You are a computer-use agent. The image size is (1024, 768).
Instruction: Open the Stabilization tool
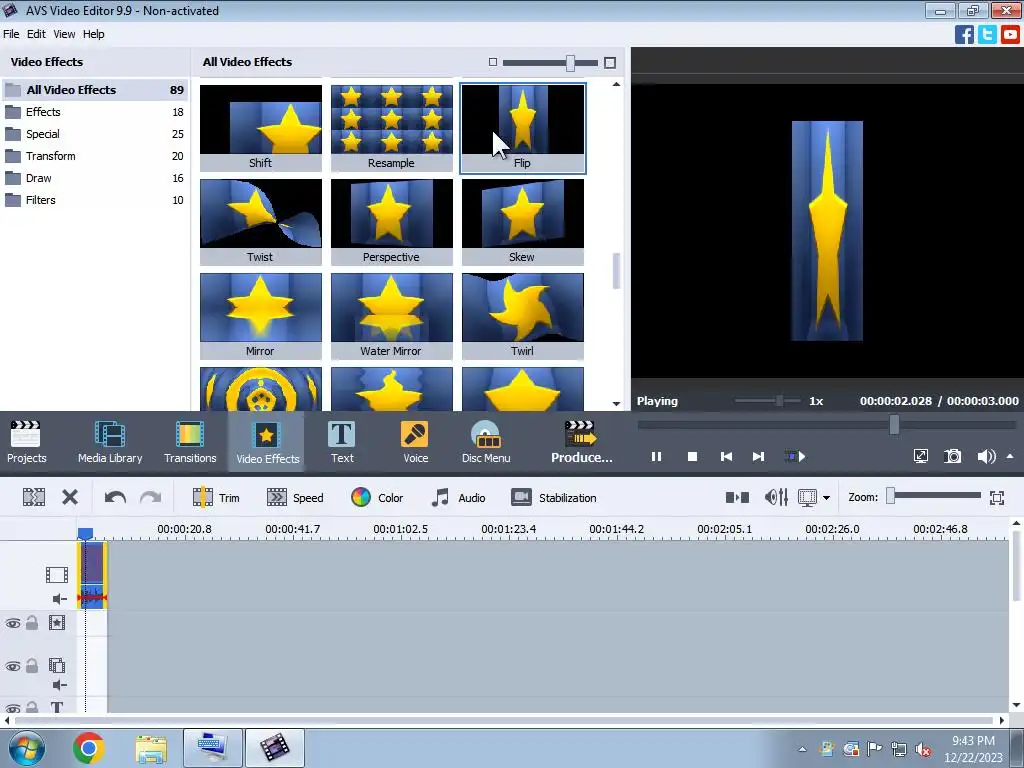point(554,498)
